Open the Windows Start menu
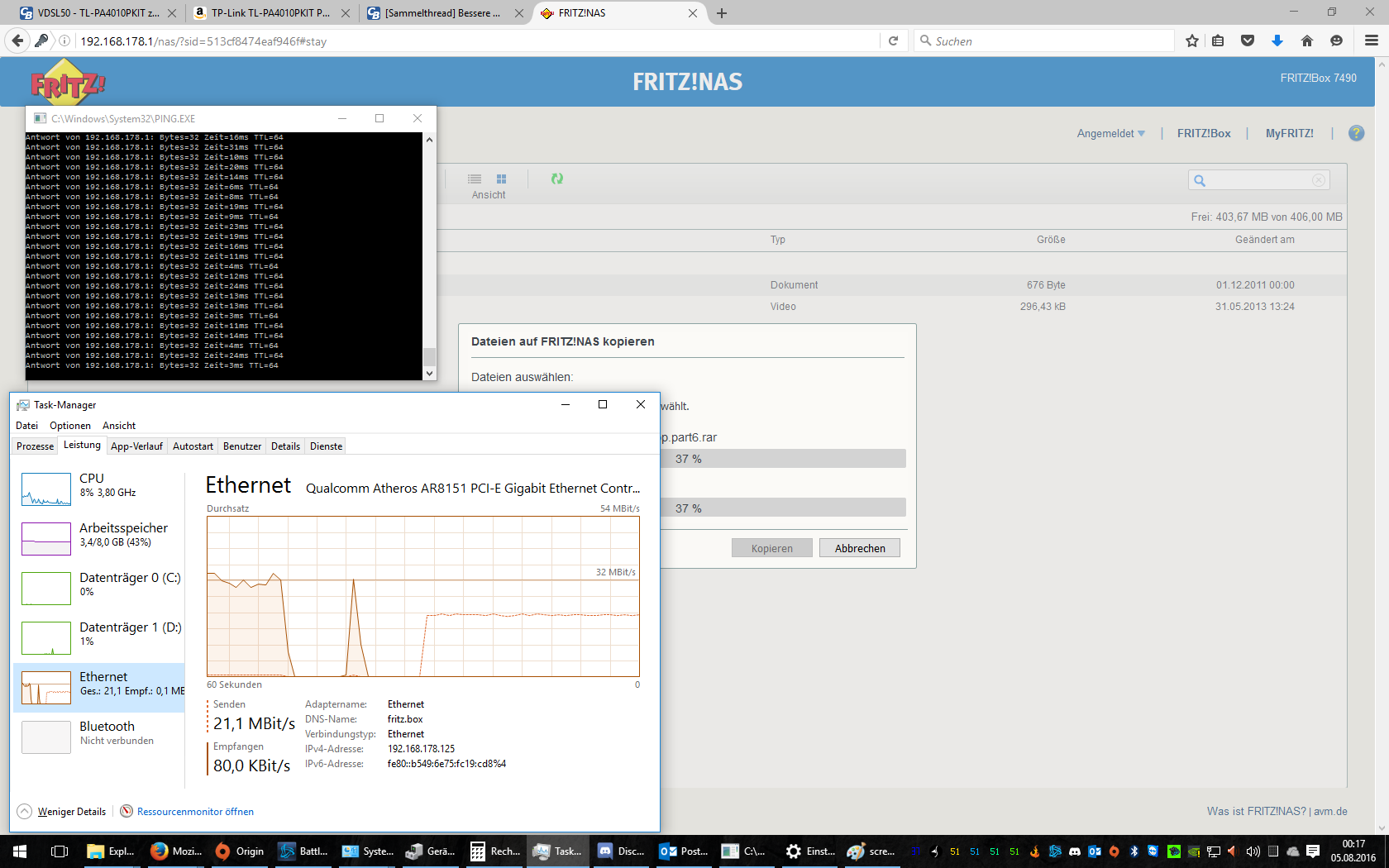 pos(20,851)
